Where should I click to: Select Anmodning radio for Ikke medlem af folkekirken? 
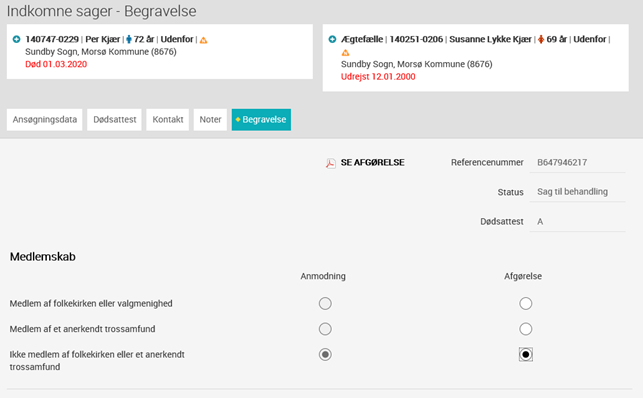click(x=325, y=355)
